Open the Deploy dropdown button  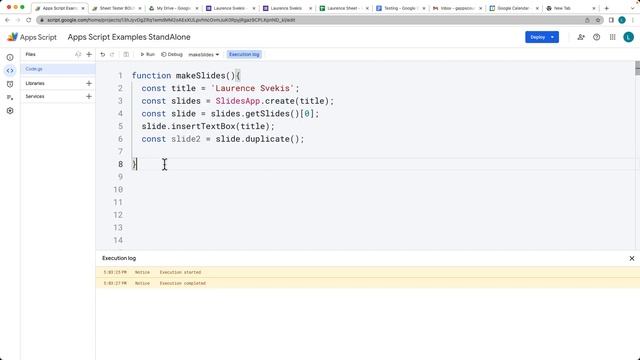point(542,37)
